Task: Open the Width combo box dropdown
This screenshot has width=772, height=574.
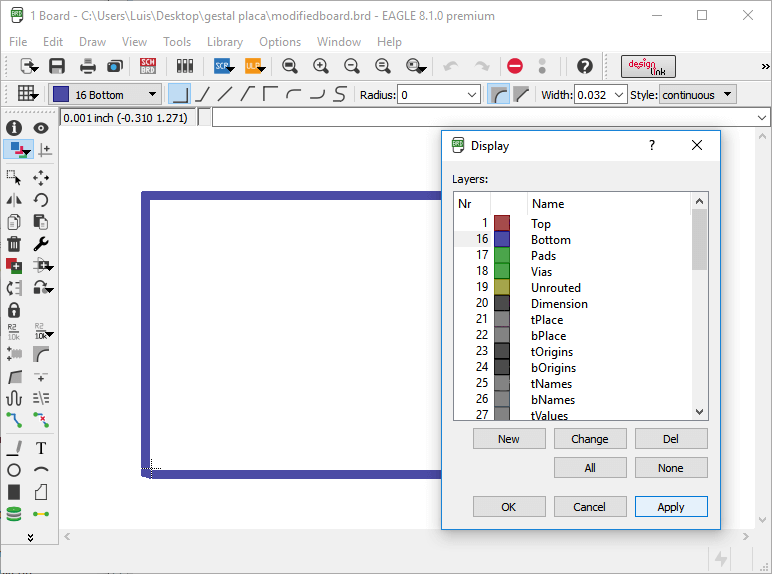Action: click(619, 95)
